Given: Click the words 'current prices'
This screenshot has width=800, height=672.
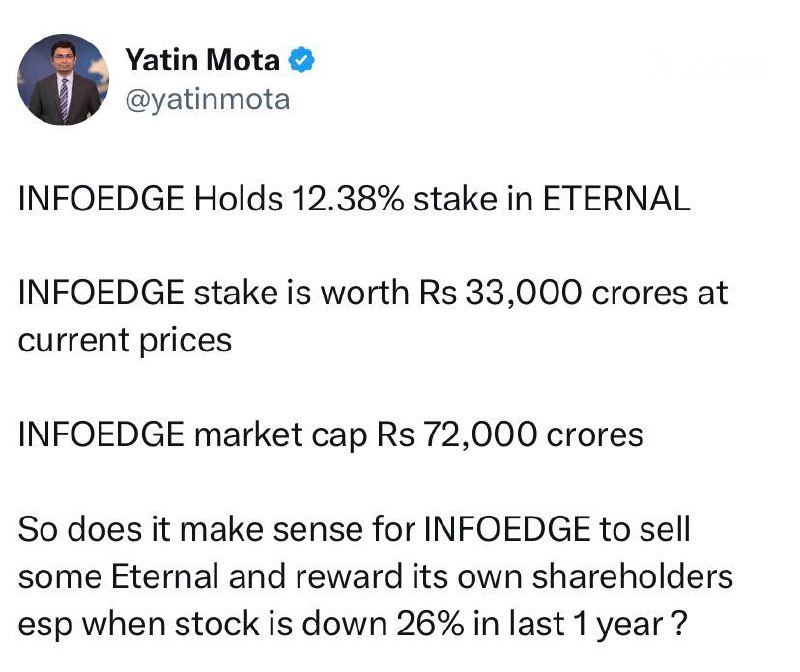Looking at the screenshot, I should [125, 340].
